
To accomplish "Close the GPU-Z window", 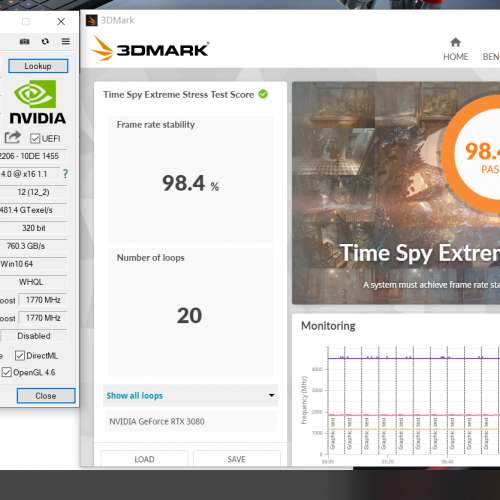I will click(61, 22).
